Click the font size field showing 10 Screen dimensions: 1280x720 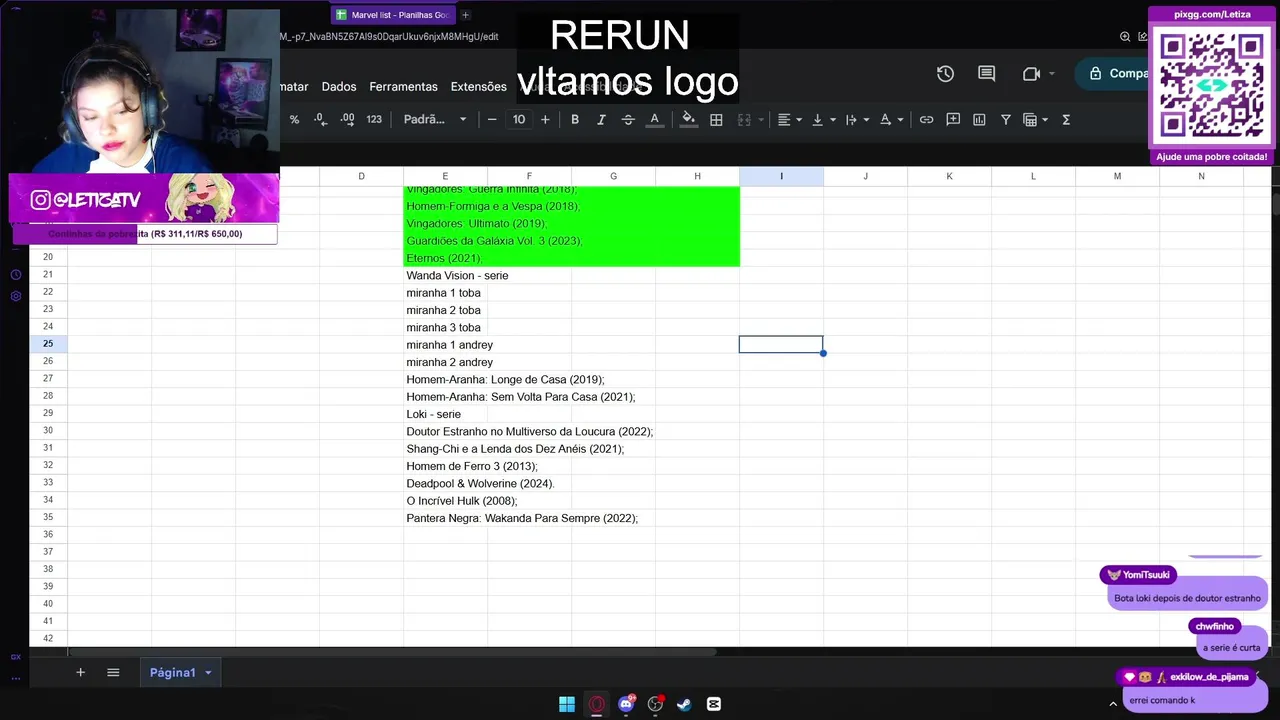[519, 119]
